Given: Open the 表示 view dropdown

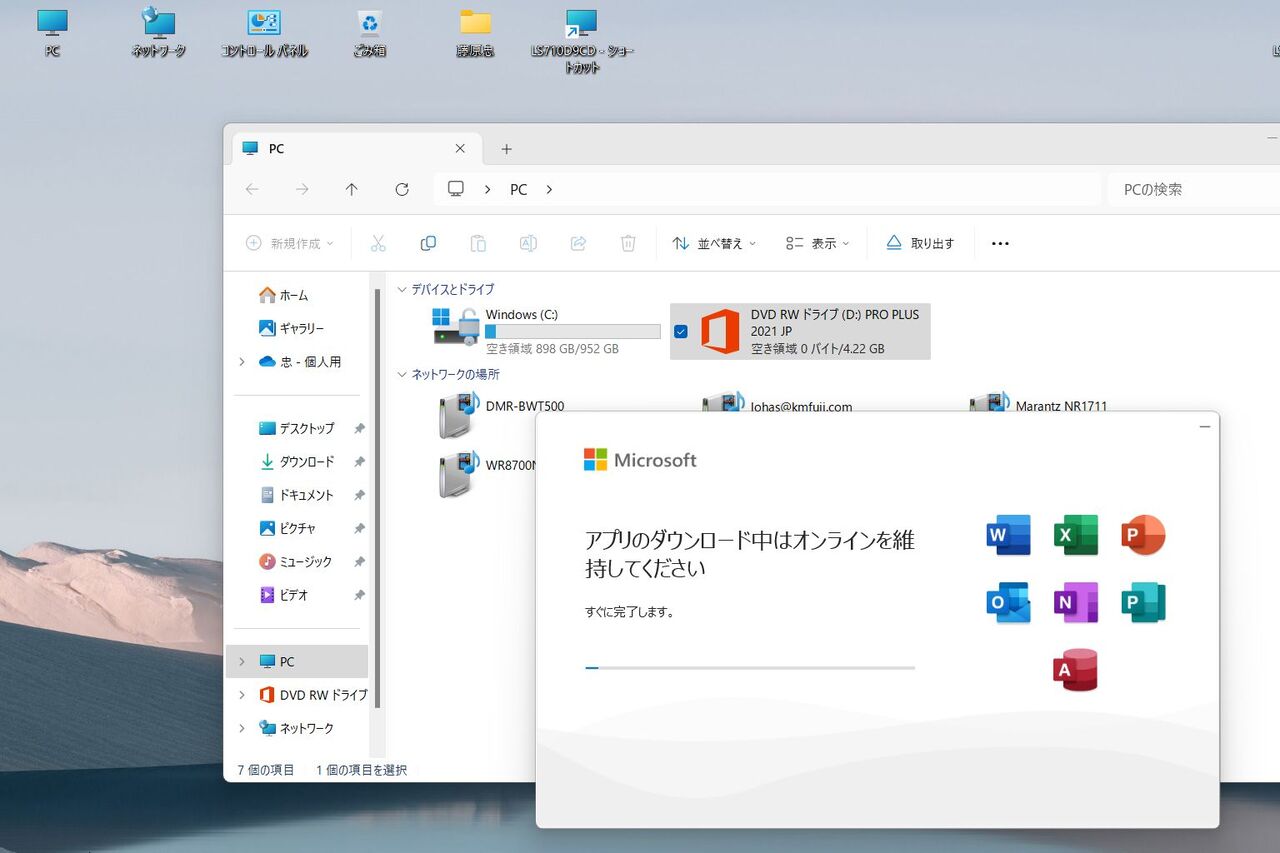Looking at the screenshot, I should click(x=817, y=243).
